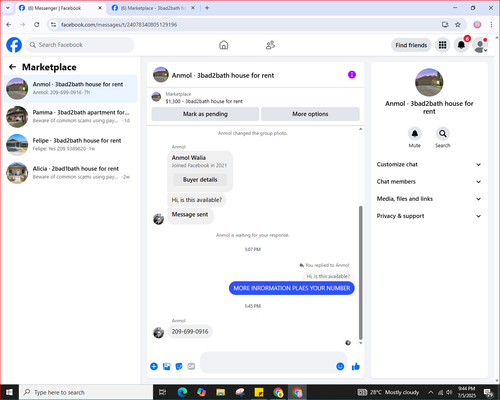Search in conversation with the magnifier icon
This screenshot has height=400, width=500.
coord(442,134)
